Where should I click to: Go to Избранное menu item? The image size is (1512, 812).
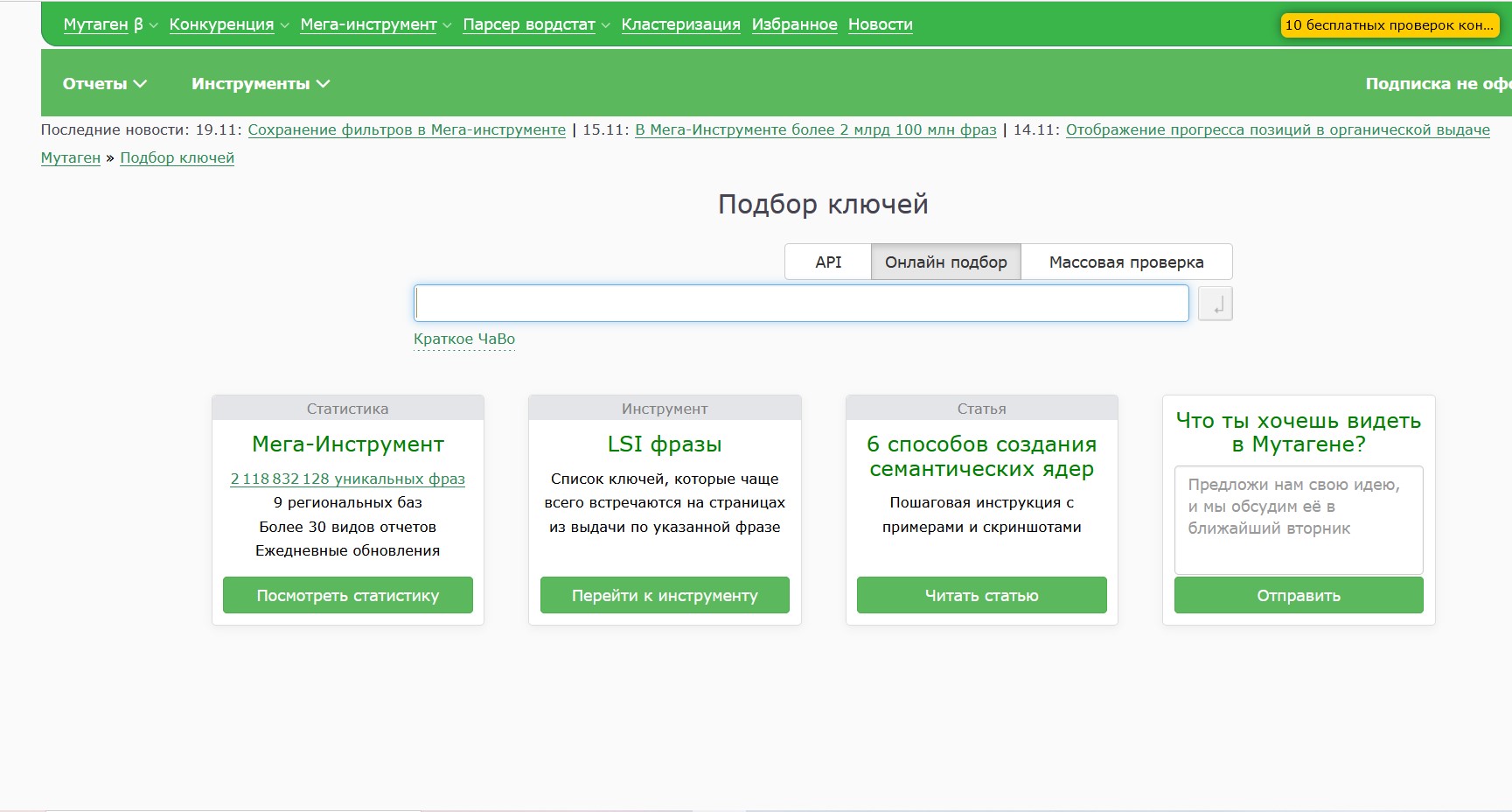pos(794,24)
